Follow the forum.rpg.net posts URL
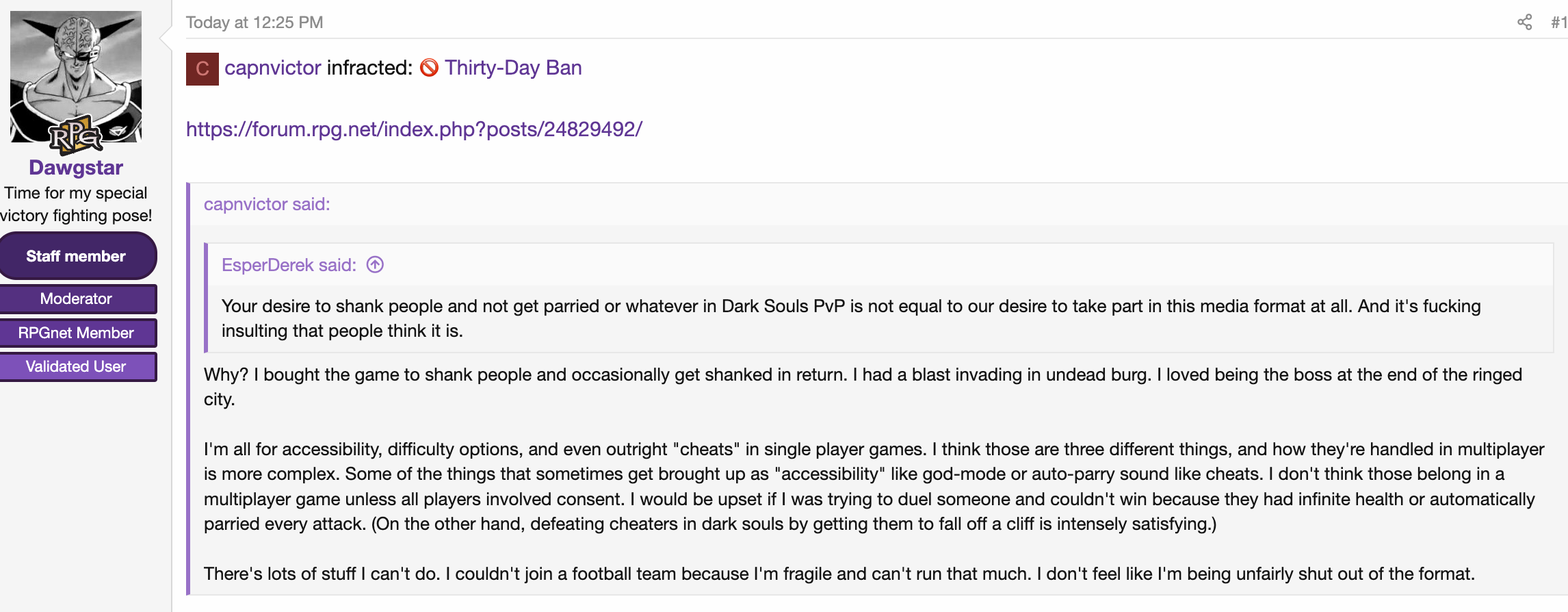 coord(414,129)
